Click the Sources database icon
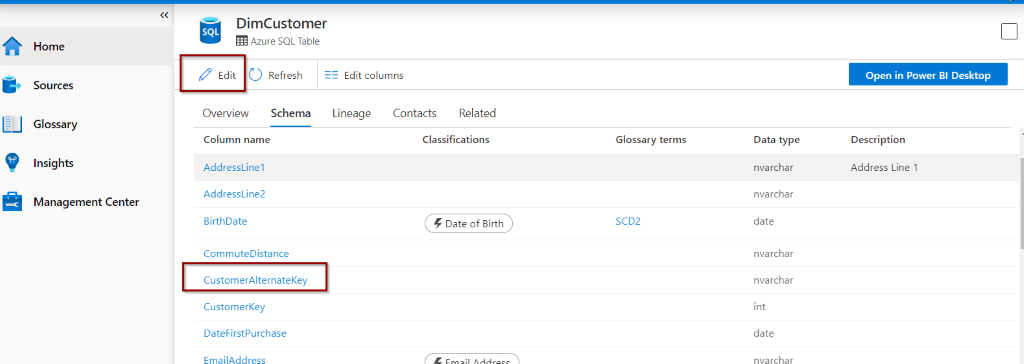The height and width of the screenshot is (364, 1024). click(x=13, y=86)
